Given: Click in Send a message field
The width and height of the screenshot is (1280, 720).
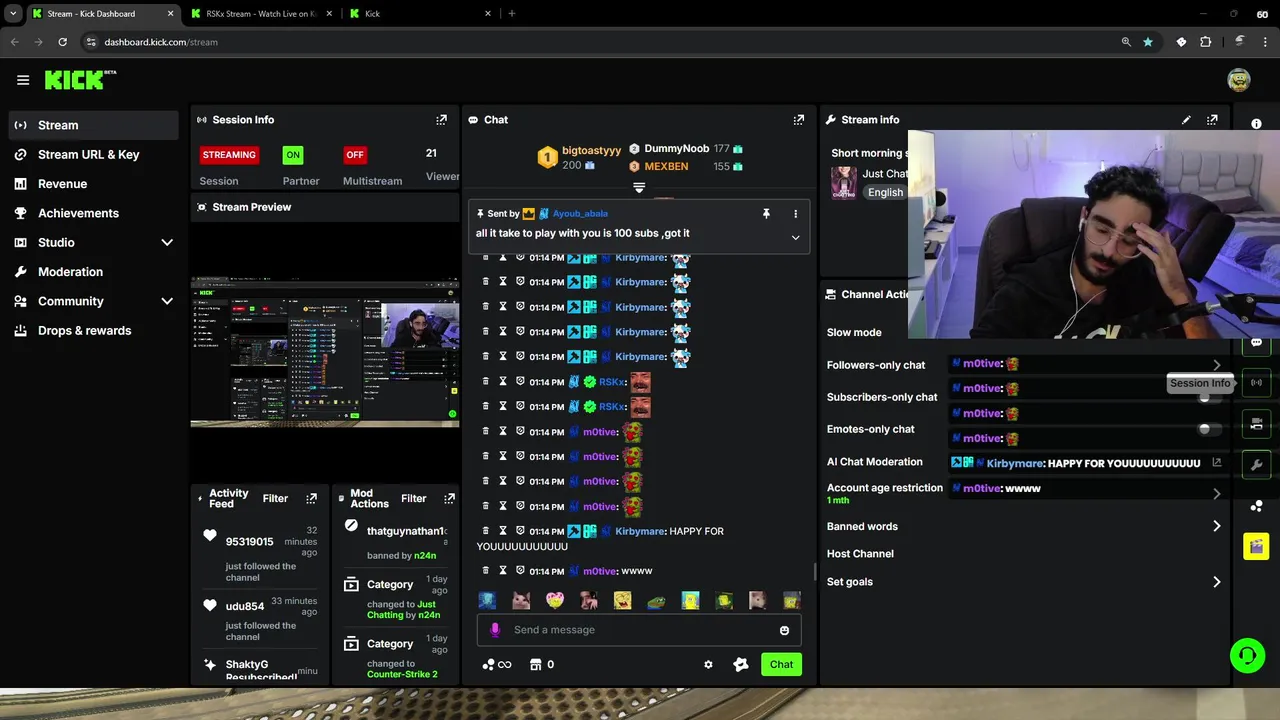Looking at the screenshot, I should [x=640, y=630].
